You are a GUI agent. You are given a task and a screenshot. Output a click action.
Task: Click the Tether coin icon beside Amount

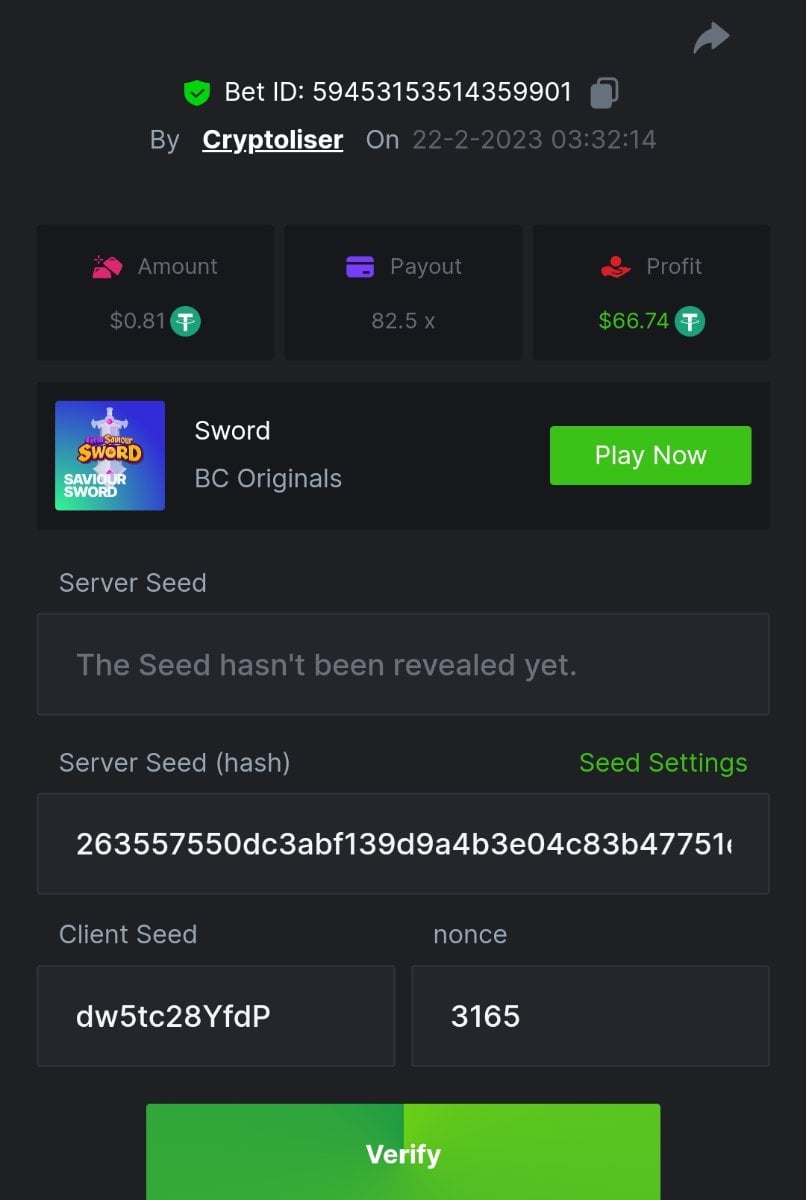[186, 321]
